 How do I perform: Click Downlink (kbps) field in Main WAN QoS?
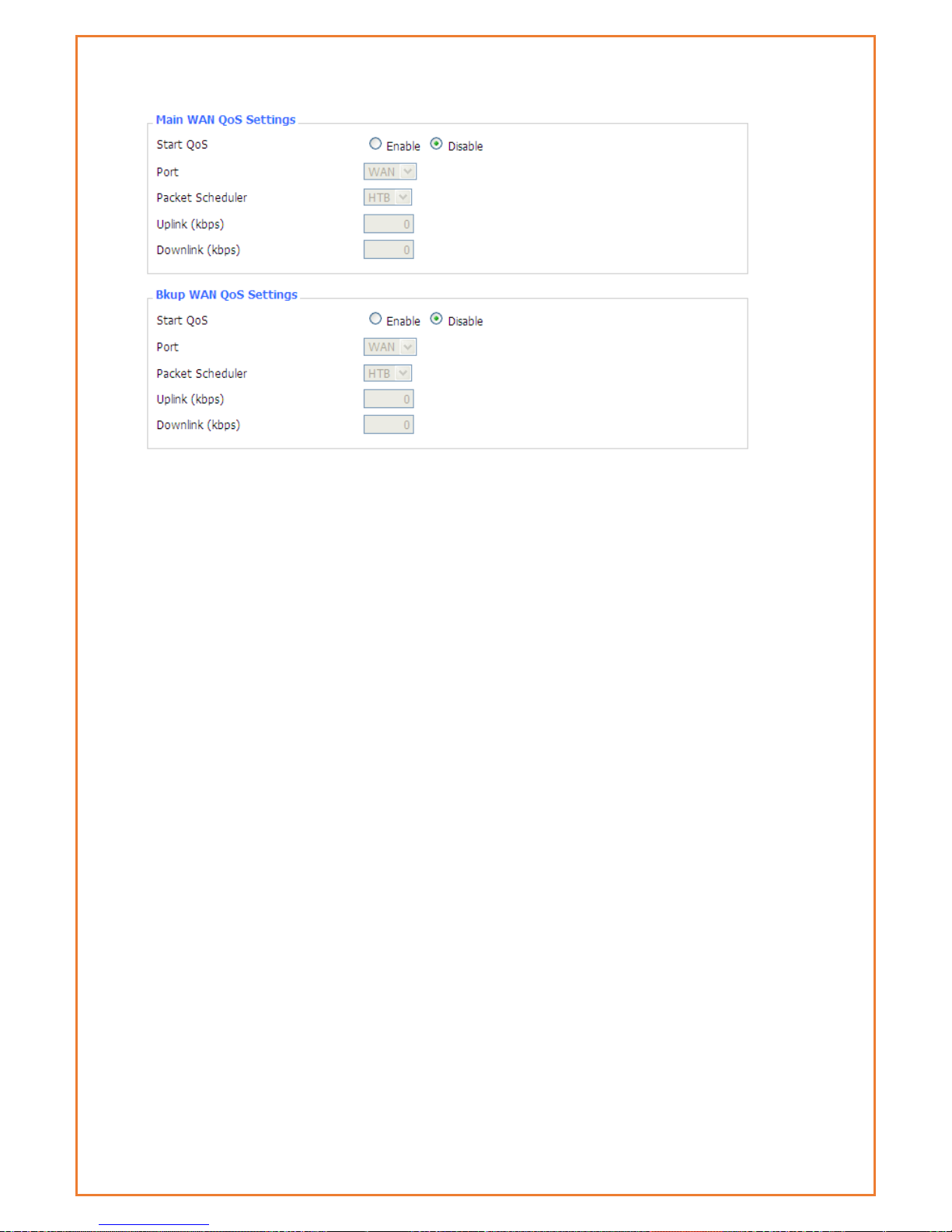(389, 250)
